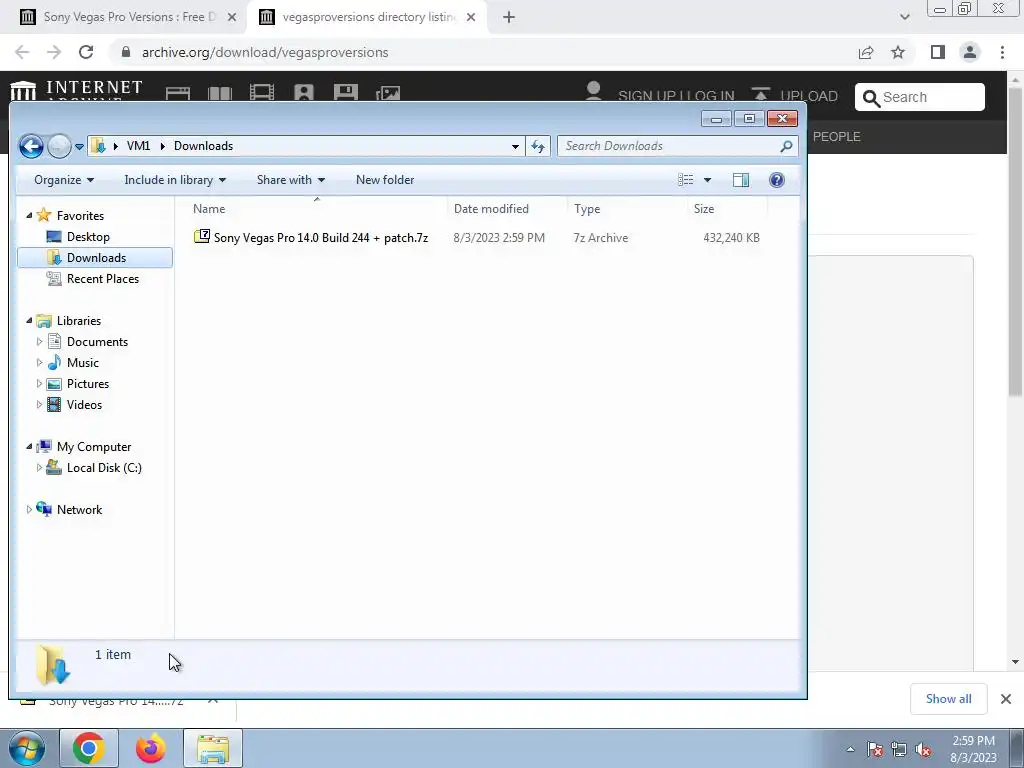Open Chrome from the taskbar

pos(89,748)
